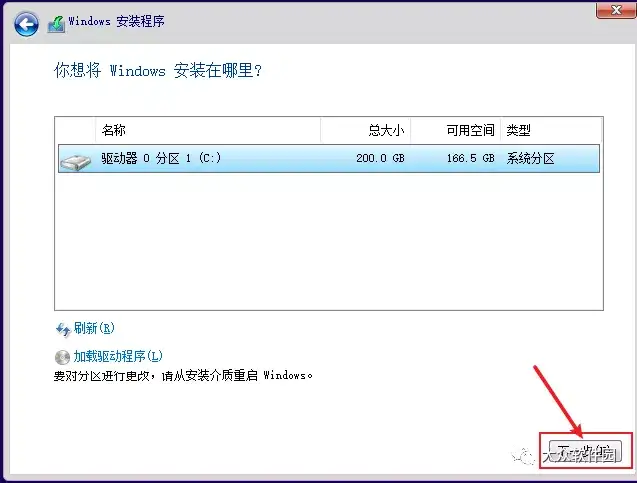Click the 名称 column header
This screenshot has width=637, height=483.
[x=208, y=130]
